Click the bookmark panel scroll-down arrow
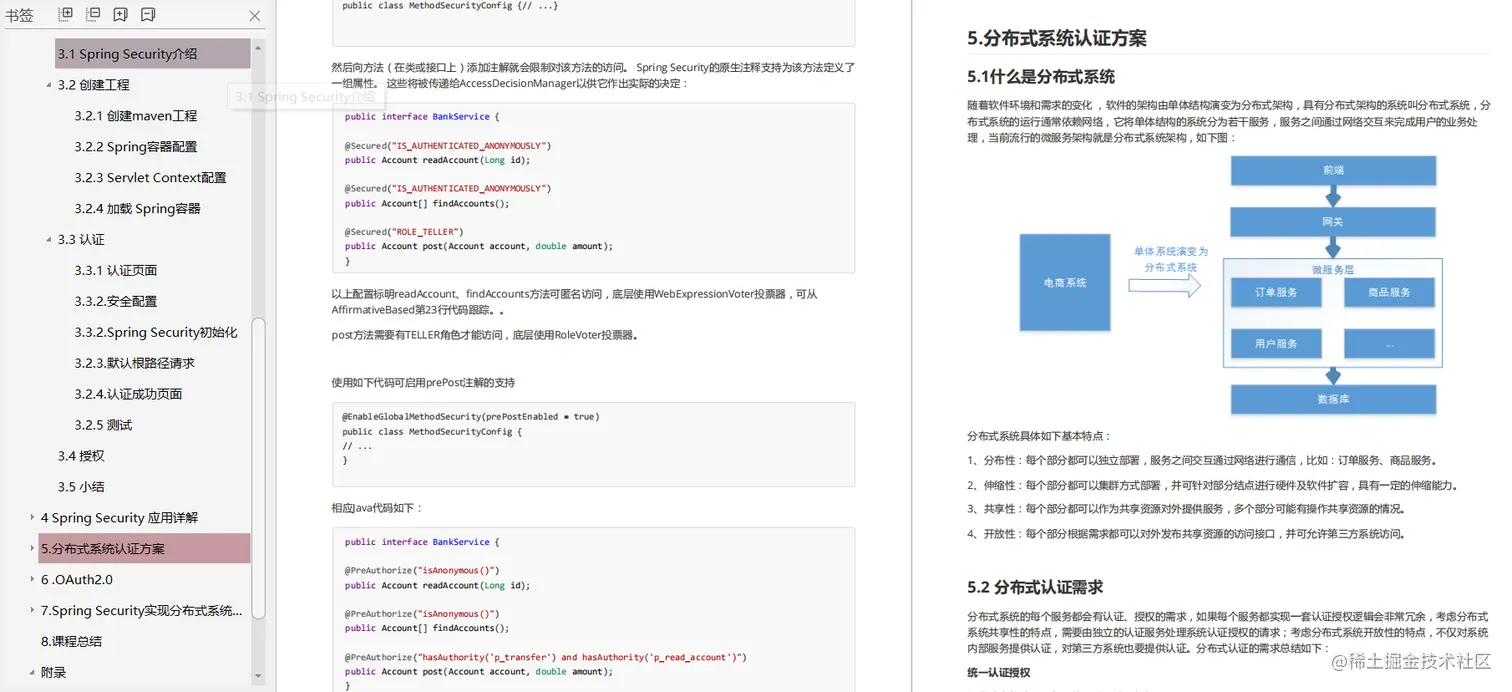The height and width of the screenshot is (692, 1512). 259,676
